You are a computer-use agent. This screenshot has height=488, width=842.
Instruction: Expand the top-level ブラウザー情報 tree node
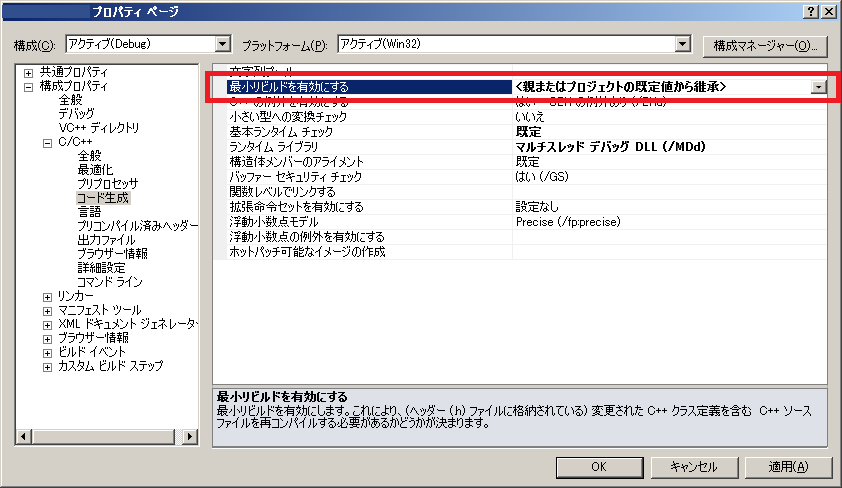click(47, 339)
